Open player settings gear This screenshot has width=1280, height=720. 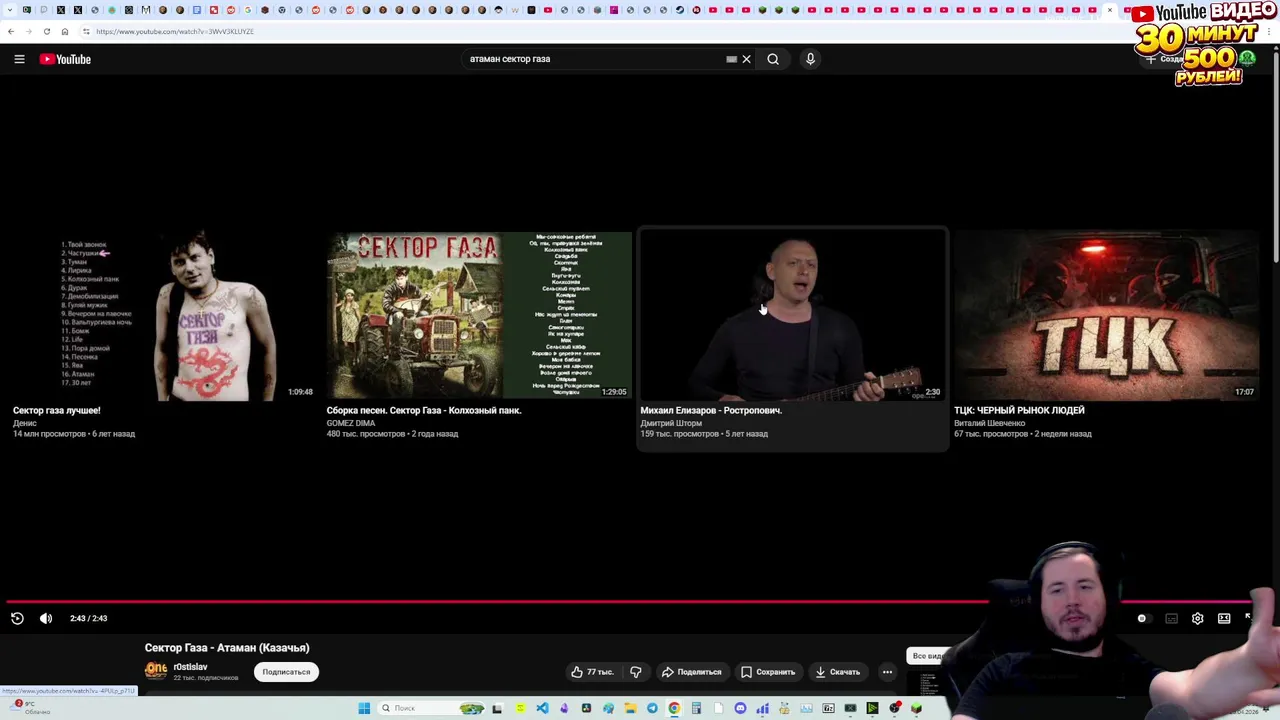click(1197, 618)
